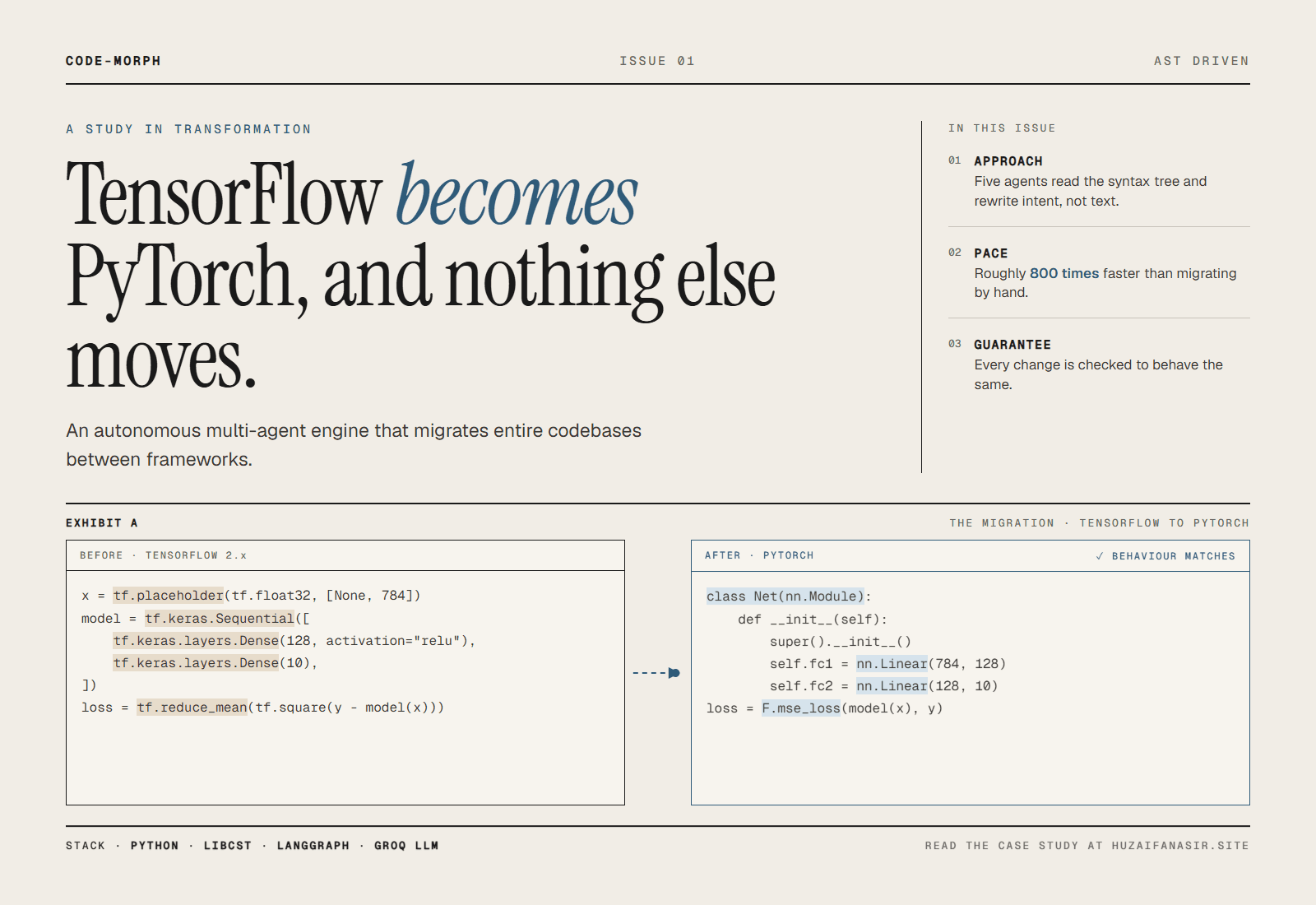The width and height of the screenshot is (1316, 905).
Task: Open the 03 GUARANTEE entry
Action: coord(1099,364)
